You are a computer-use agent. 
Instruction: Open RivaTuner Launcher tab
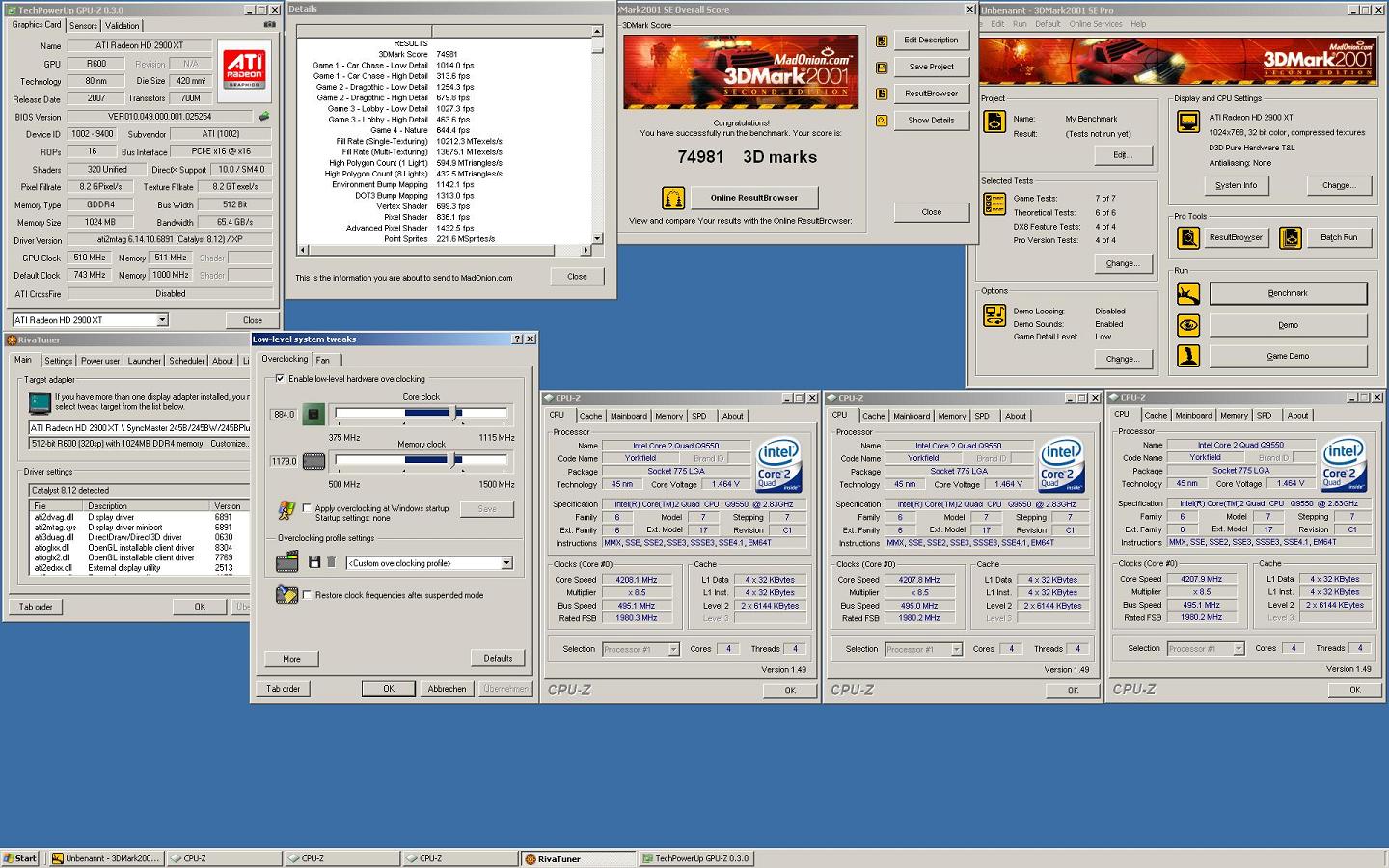(x=145, y=361)
